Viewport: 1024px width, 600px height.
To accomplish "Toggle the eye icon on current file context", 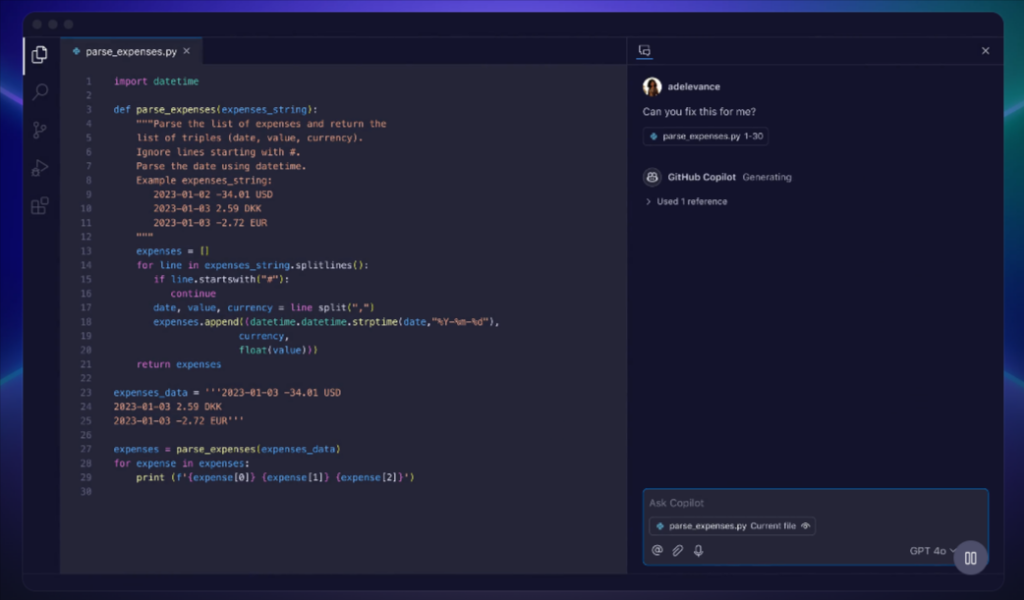I will coord(805,526).
